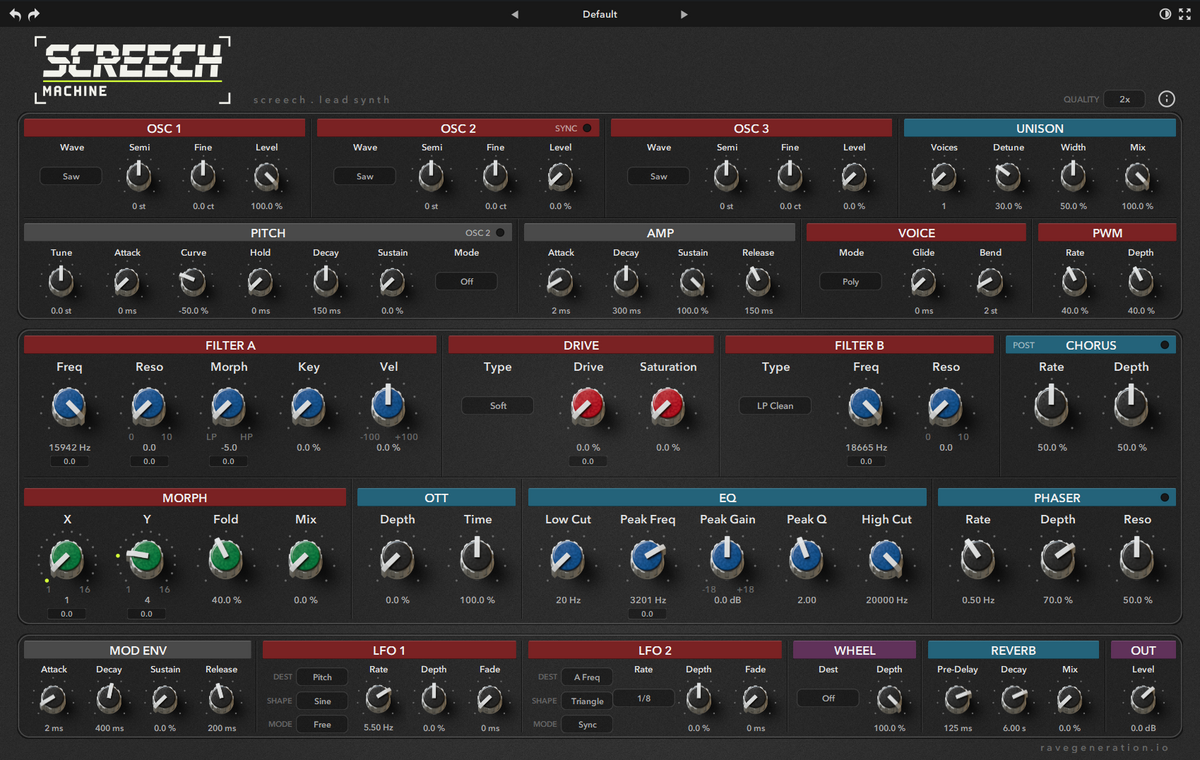Click the undo arrow icon
Image resolution: width=1200 pixels, height=760 pixels.
tap(15, 14)
